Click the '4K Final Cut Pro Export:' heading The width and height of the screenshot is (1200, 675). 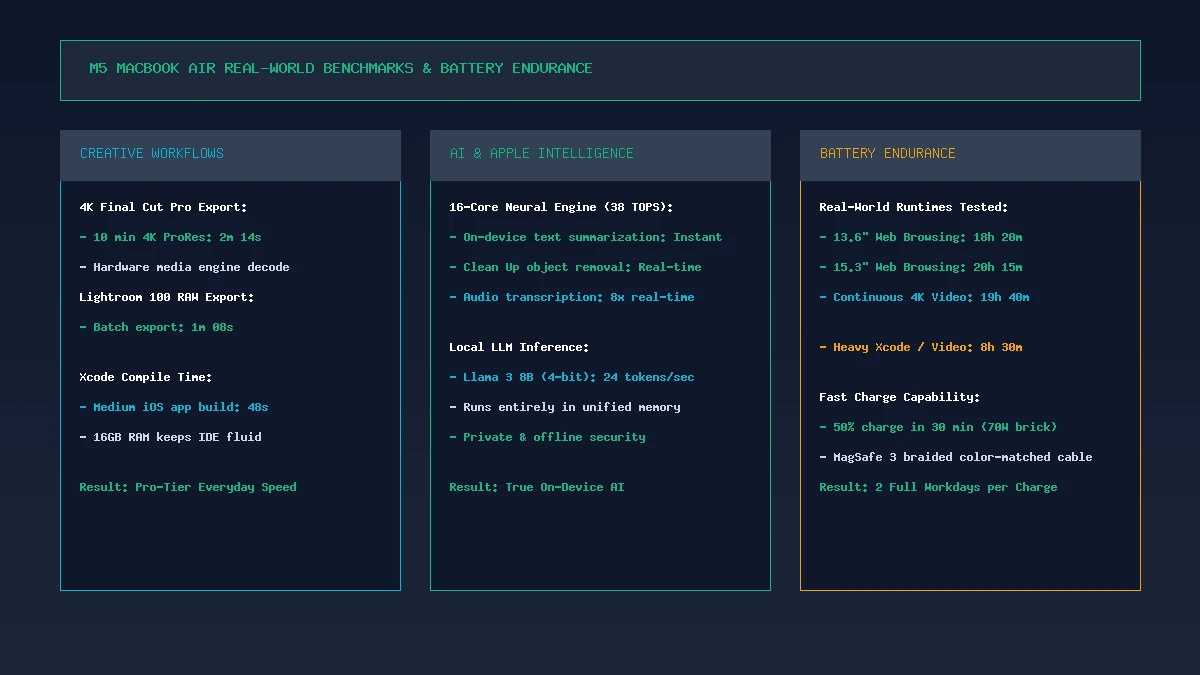point(163,207)
